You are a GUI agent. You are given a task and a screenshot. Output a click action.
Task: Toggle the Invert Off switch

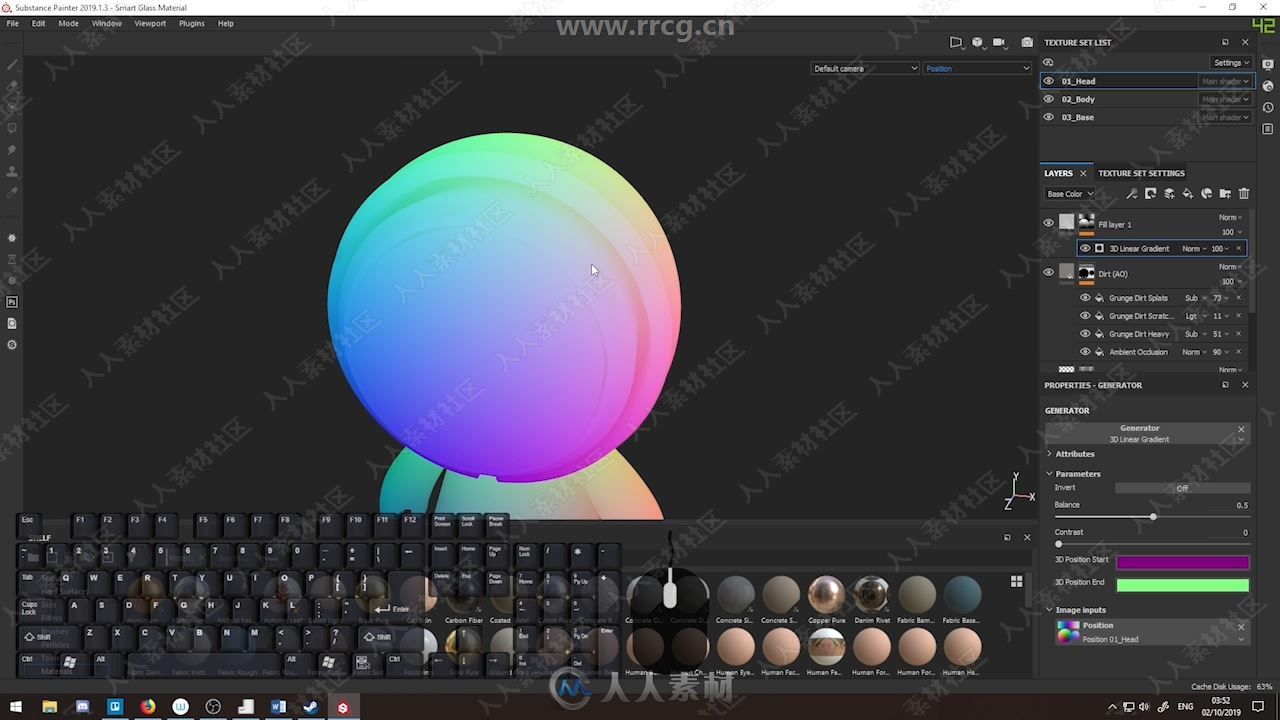[1182, 488]
